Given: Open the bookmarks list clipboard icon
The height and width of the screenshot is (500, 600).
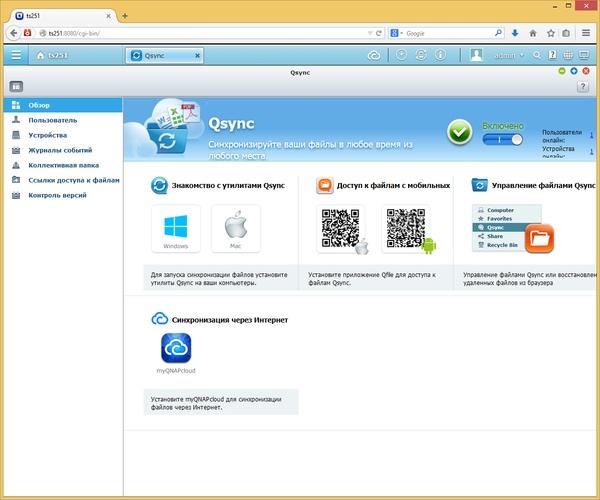Looking at the screenshot, I should [566, 33].
